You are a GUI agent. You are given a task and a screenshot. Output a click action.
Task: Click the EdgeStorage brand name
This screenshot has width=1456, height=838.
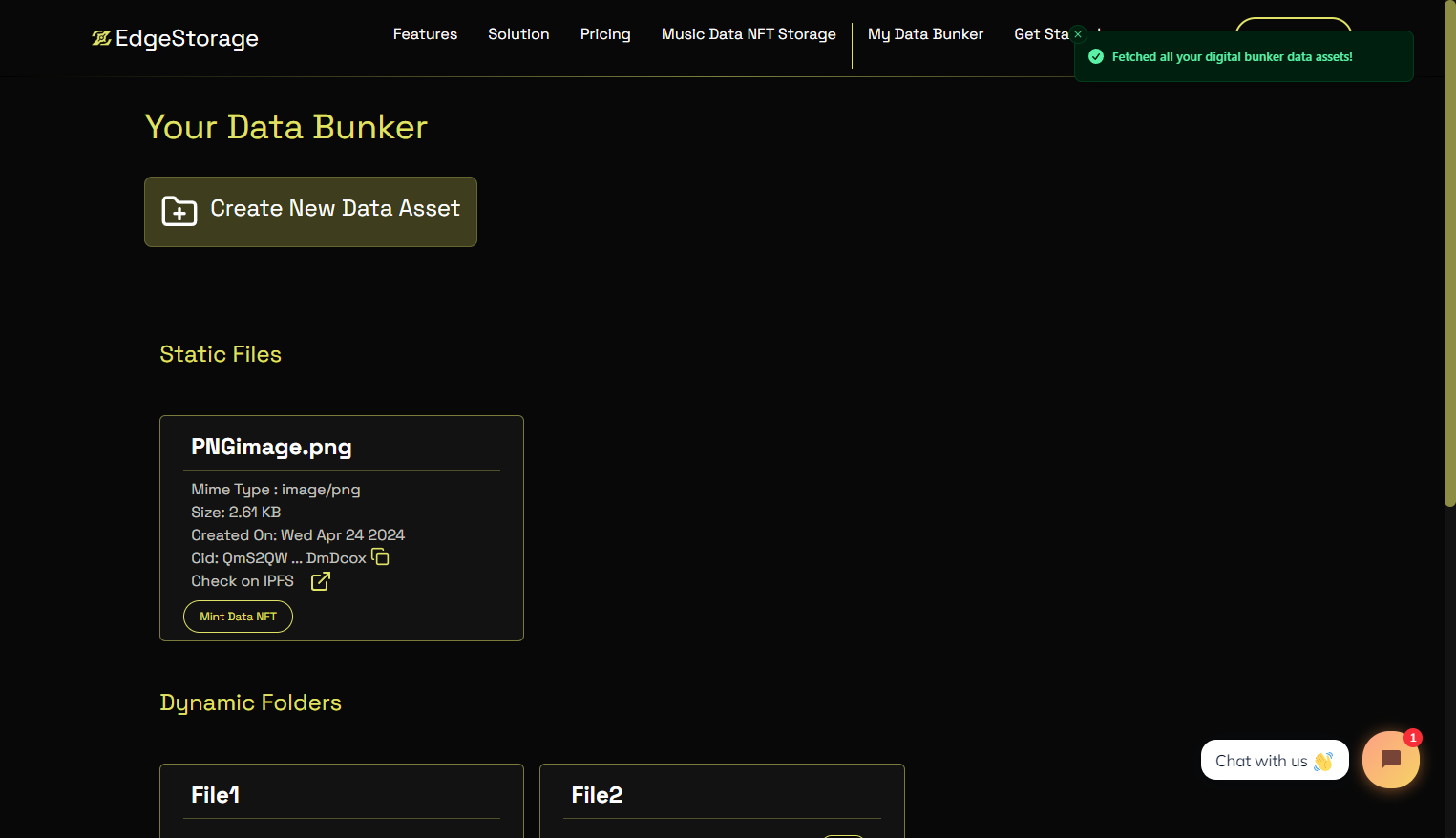tap(187, 38)
